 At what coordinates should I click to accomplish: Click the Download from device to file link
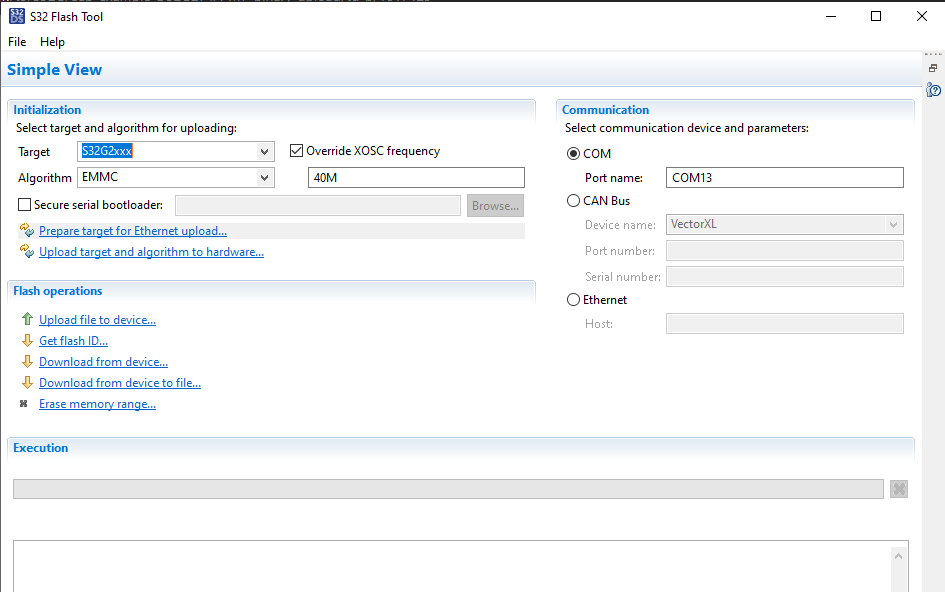tap(119, 382)
